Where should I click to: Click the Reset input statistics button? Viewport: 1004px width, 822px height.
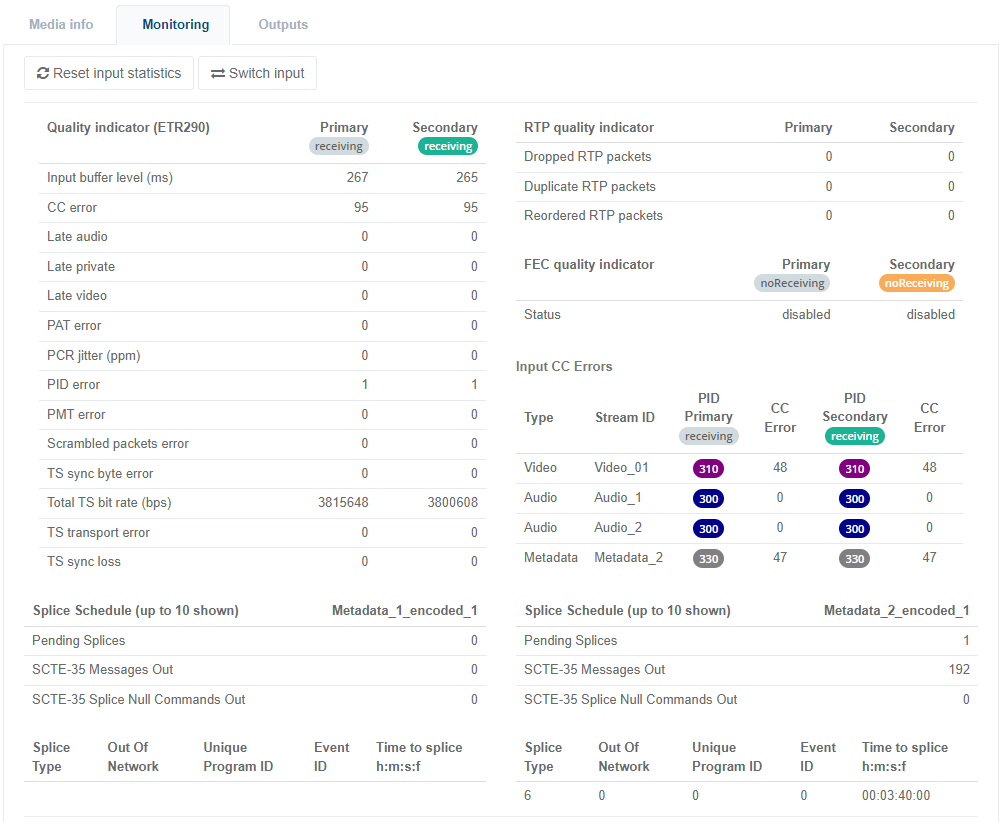coord(109,73)
